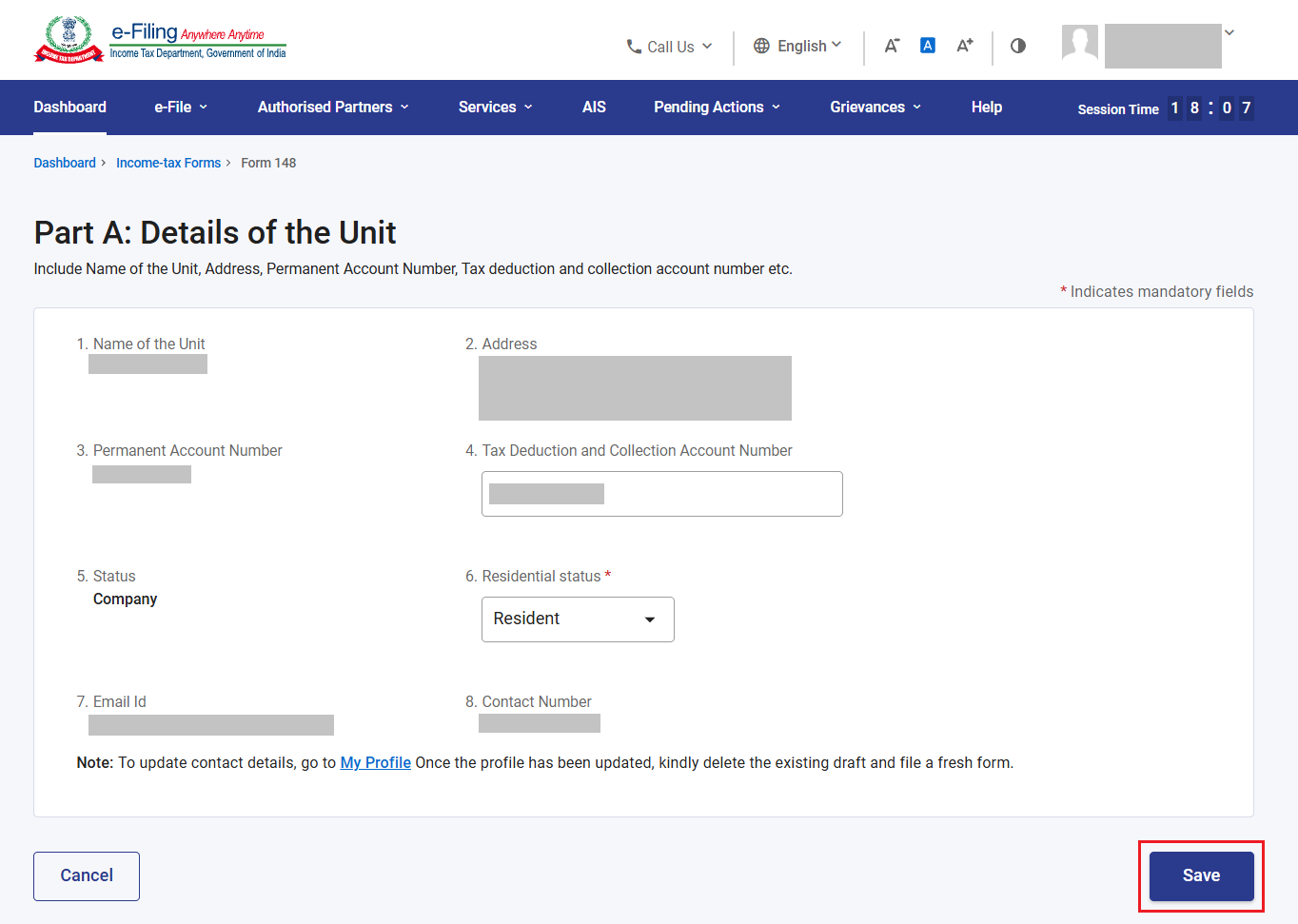Click the Save button
This screenshot has height=924, width=1298.
point(1201,876)
